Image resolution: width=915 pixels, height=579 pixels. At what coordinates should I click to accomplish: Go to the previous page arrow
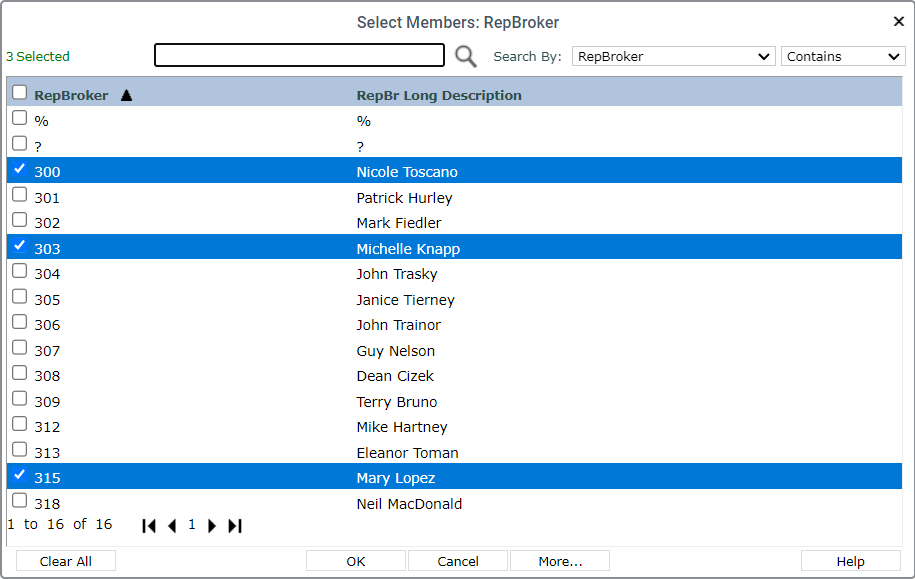172,526
